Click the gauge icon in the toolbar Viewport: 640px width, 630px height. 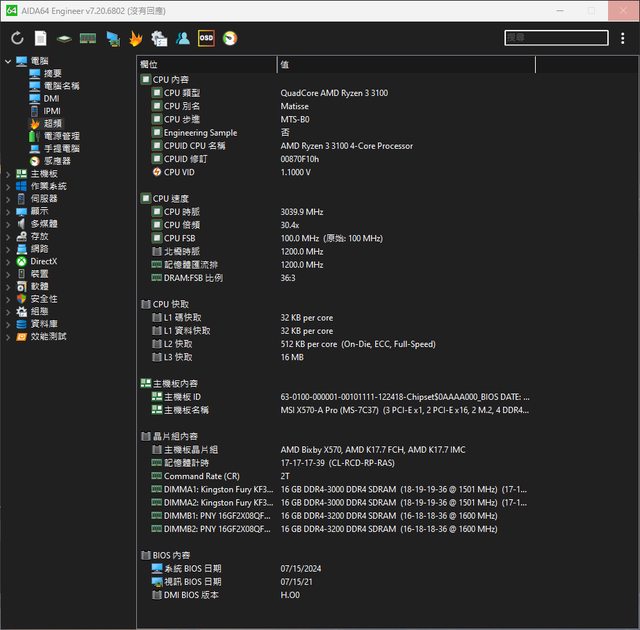click(x=231, y=38)
